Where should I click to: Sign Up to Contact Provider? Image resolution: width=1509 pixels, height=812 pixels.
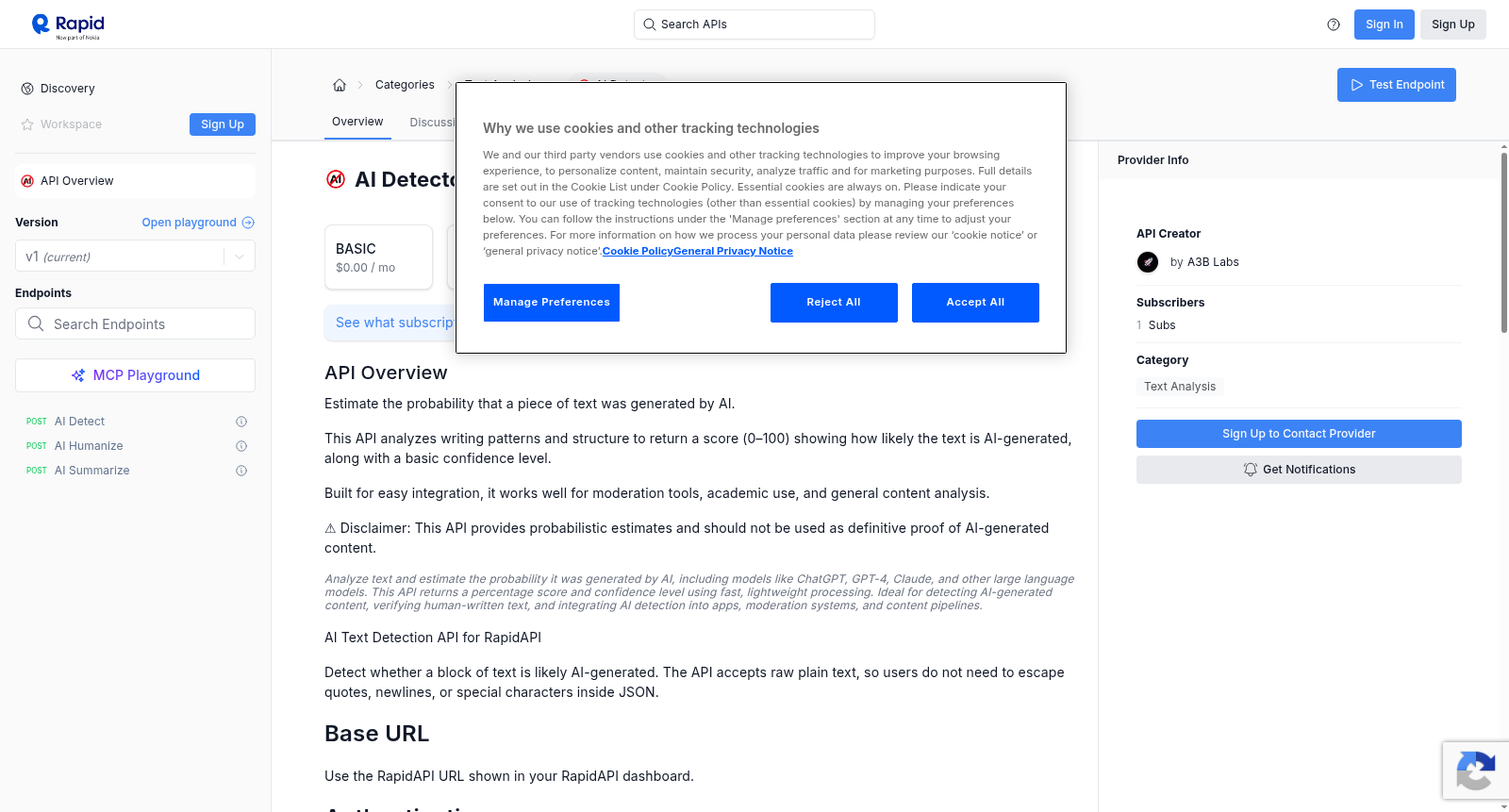(x=1299, y=434)
